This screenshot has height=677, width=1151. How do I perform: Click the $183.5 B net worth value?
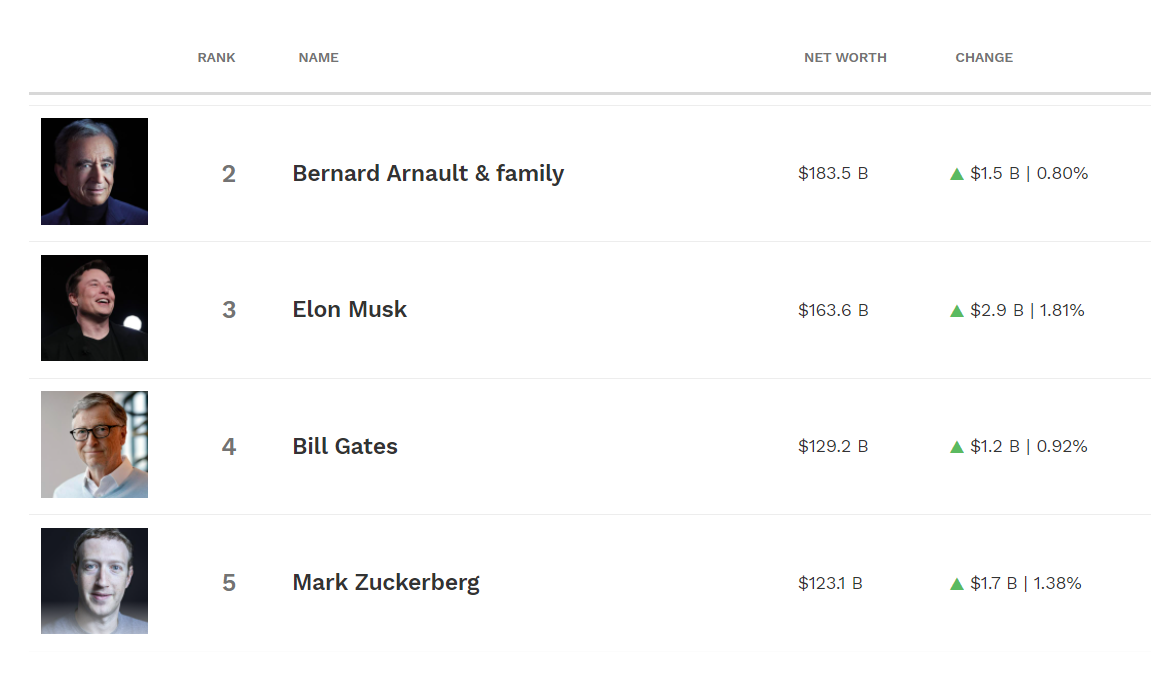(x=833, y=174)
